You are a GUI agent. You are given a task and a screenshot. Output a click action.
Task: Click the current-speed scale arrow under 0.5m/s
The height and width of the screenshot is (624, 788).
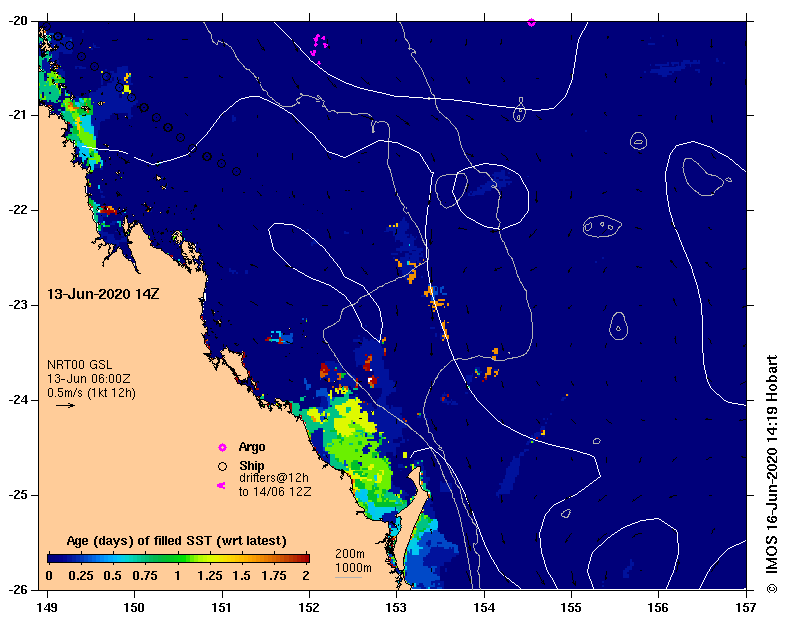click(x=65, y=405)
